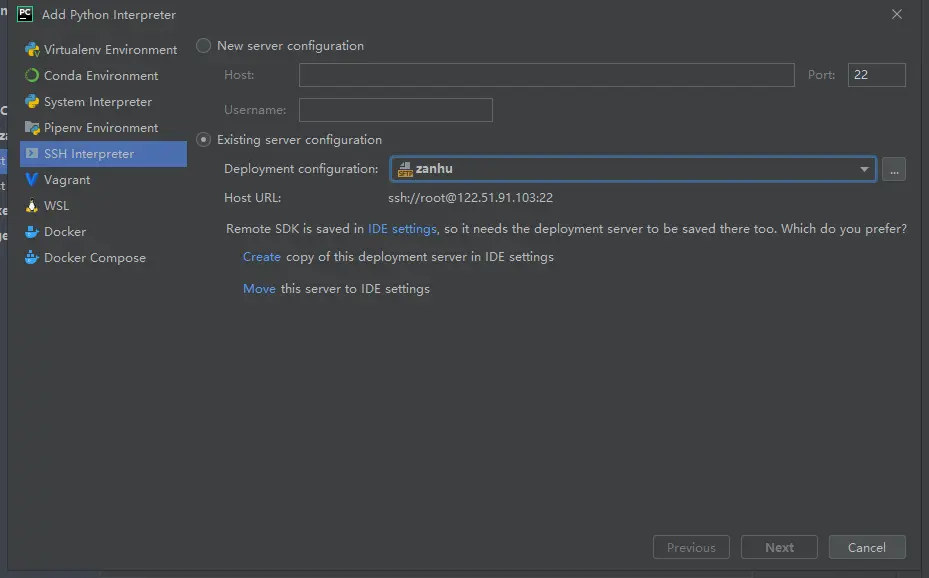Switch to Vagrant interpreter type
This screenshot has height=578, width=929.
click(x=103, y=179)
